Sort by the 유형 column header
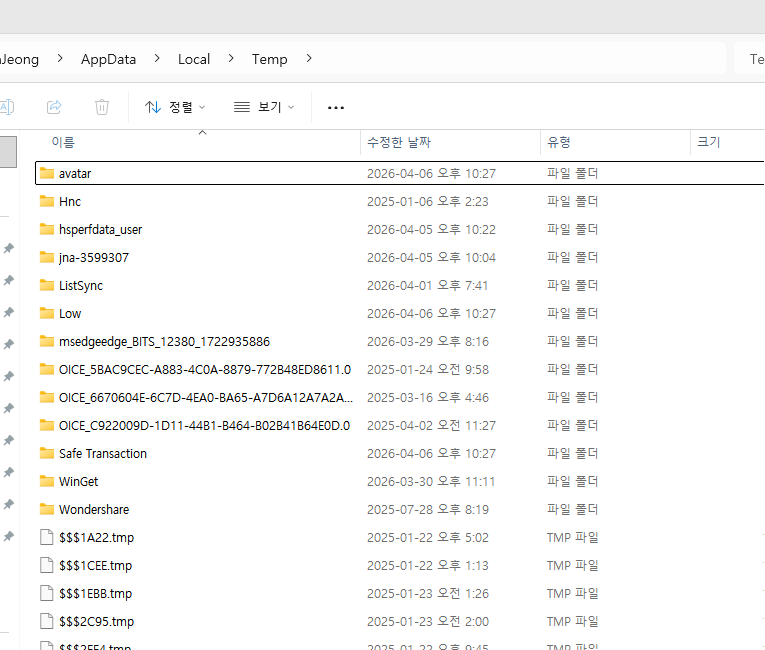Image resolution: width=765 pixels, height=650 pixels. point(559,142)
